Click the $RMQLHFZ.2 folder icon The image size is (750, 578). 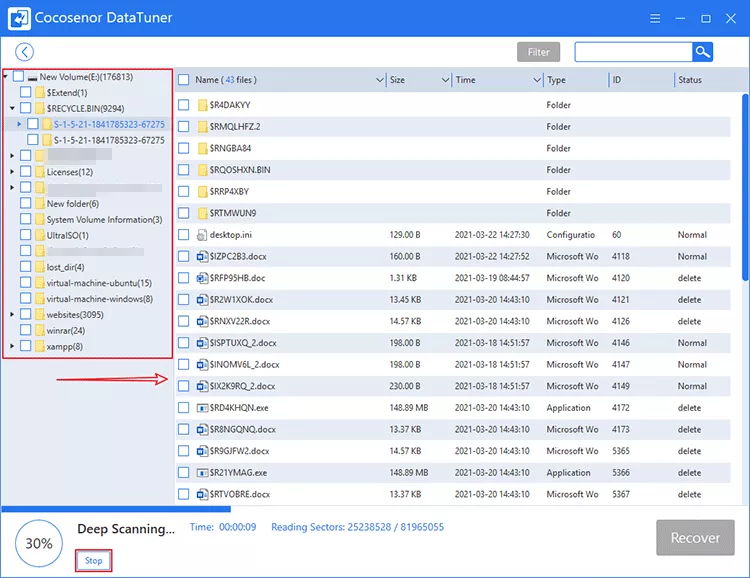[202, 126]
